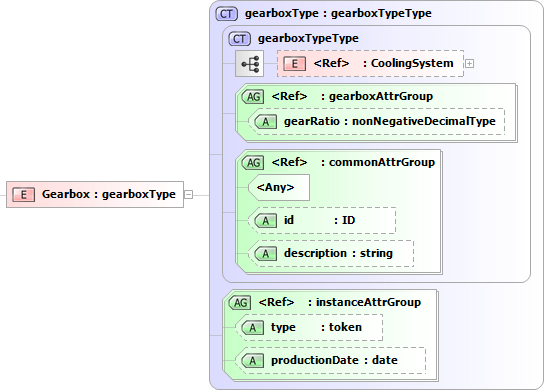Image resolution: width=544 pixels, height=390 pixels.
Task: Click the A icon of the productionDate attribute
Action: [253, 361]
